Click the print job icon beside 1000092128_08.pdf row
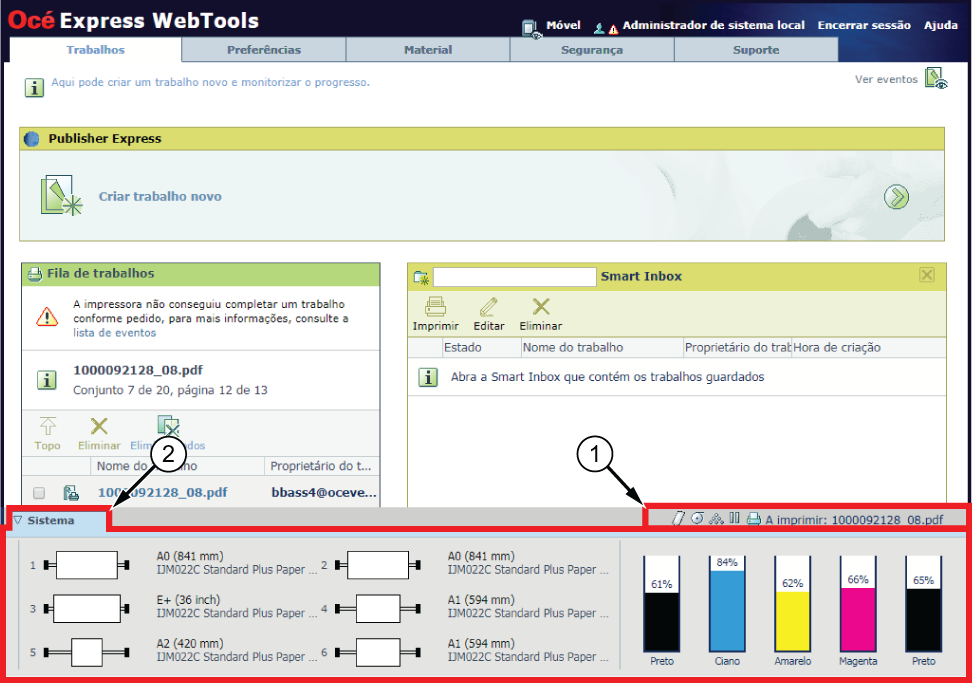This screenshot has width=972, height=683. (71, 493)
